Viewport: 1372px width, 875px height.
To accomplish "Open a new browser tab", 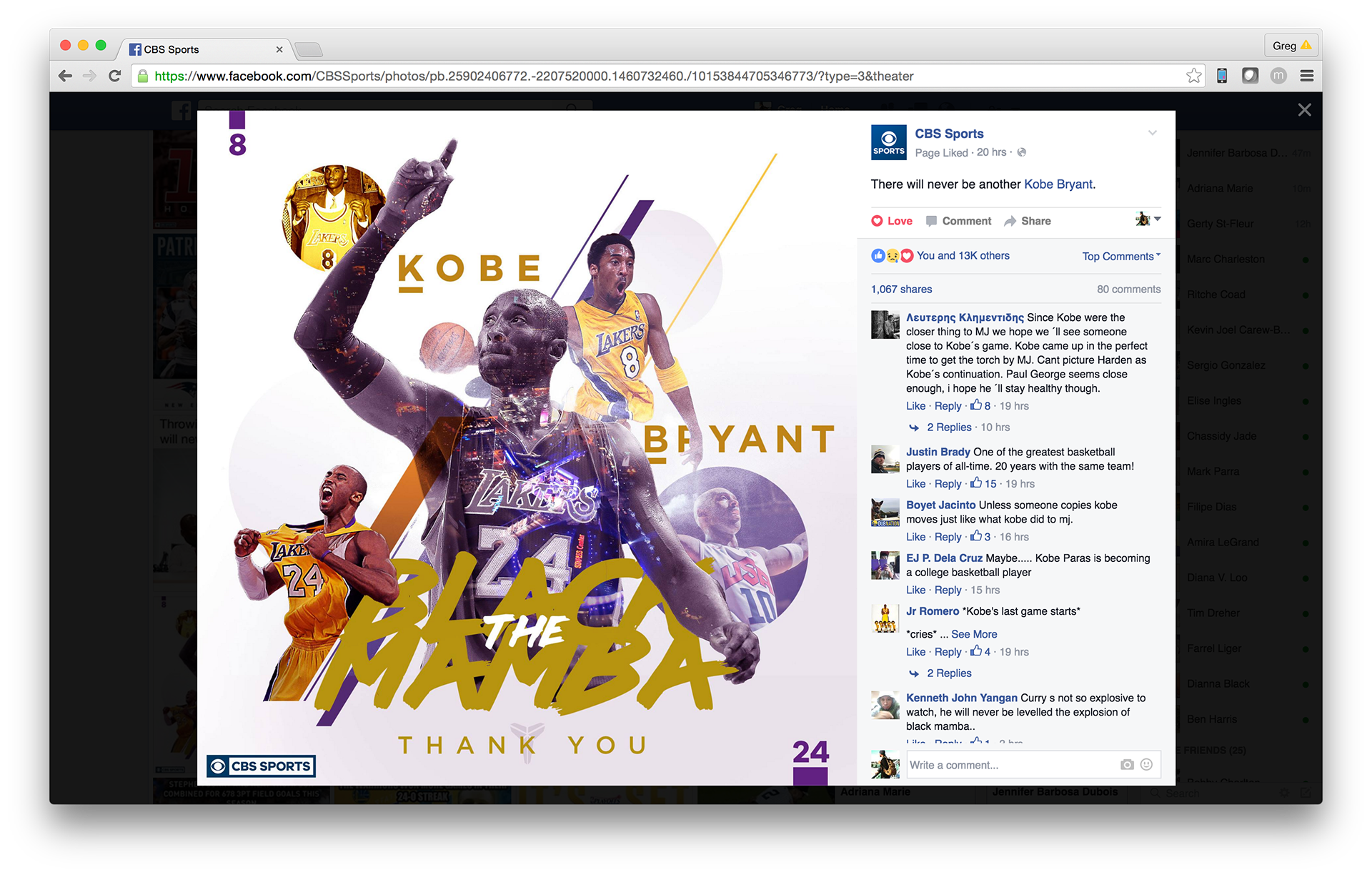I will click(x=309, y=49).
